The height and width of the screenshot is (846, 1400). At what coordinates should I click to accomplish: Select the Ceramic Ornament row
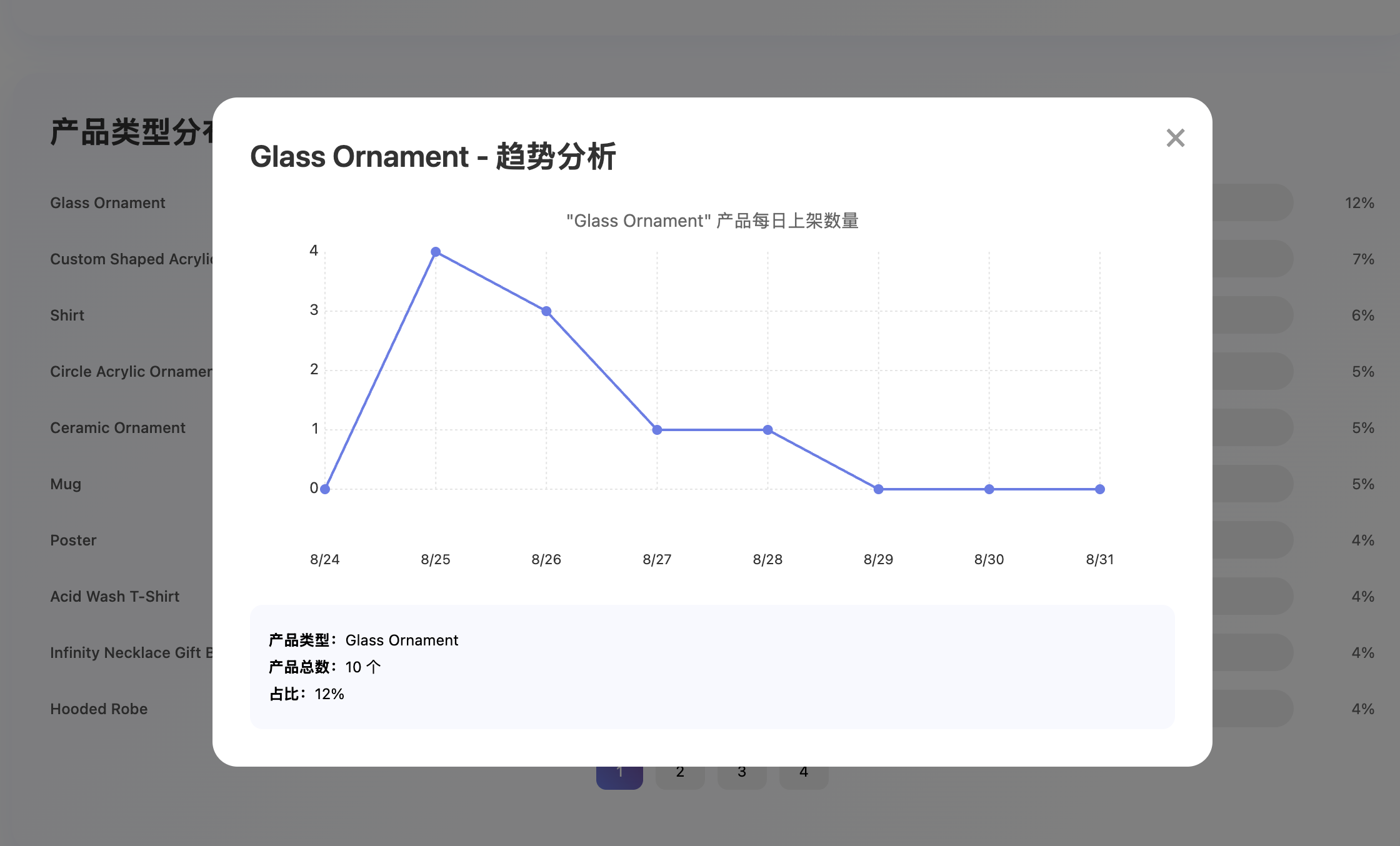pyautogui.click(x=117, y=428)
